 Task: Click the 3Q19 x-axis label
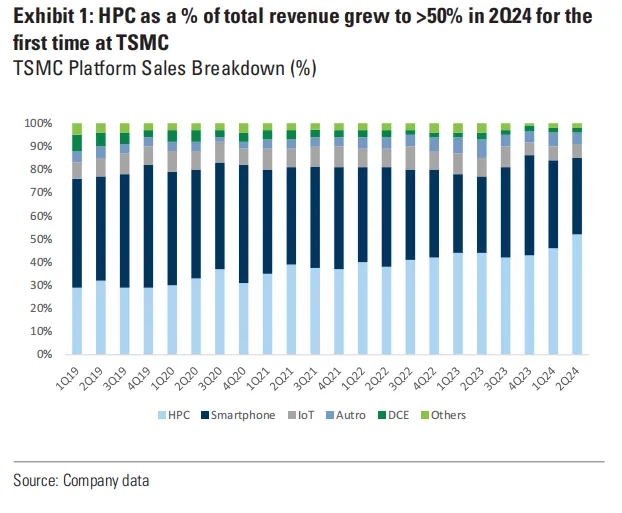coord(116,379)
